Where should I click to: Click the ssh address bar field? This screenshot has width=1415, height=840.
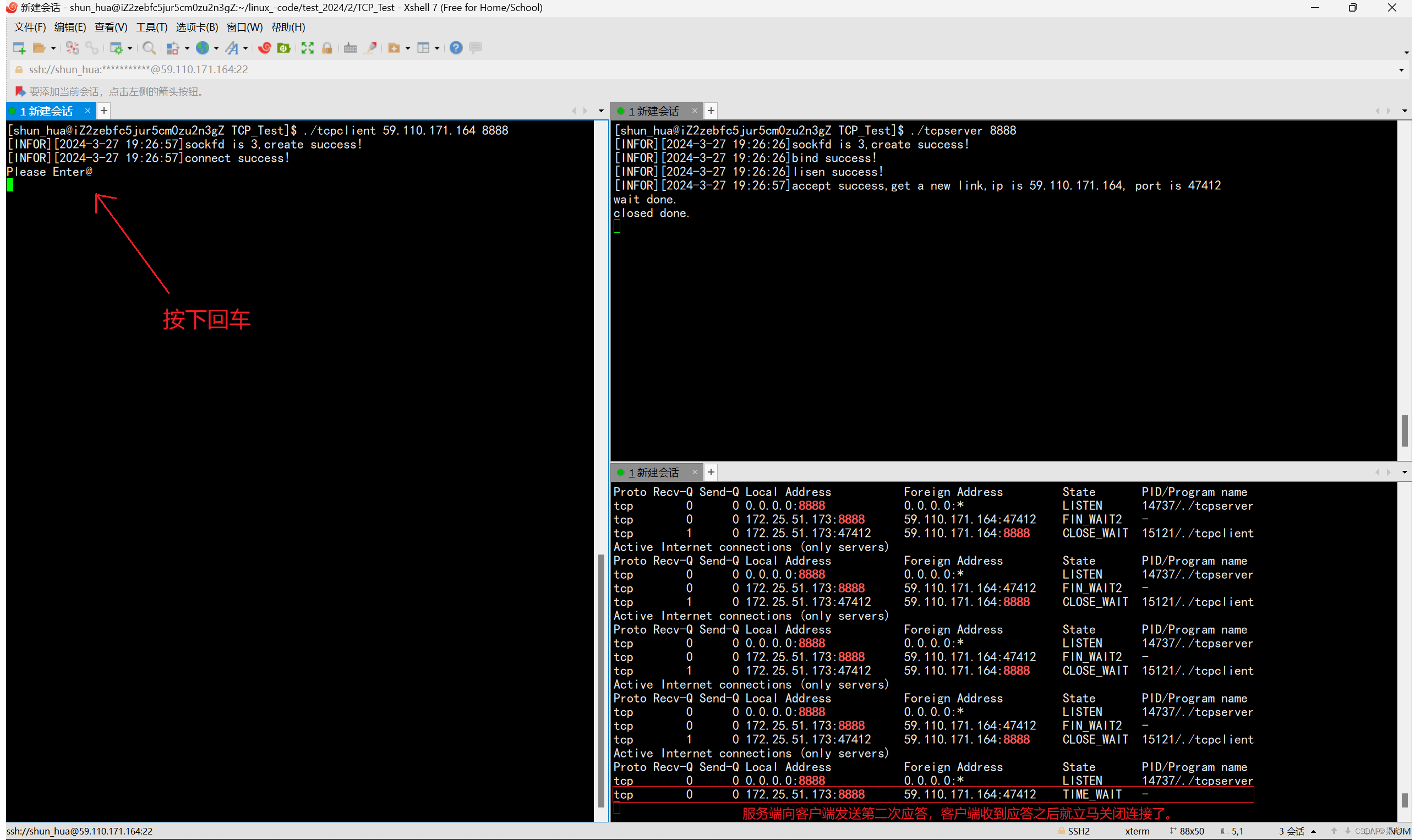(702, 70)
